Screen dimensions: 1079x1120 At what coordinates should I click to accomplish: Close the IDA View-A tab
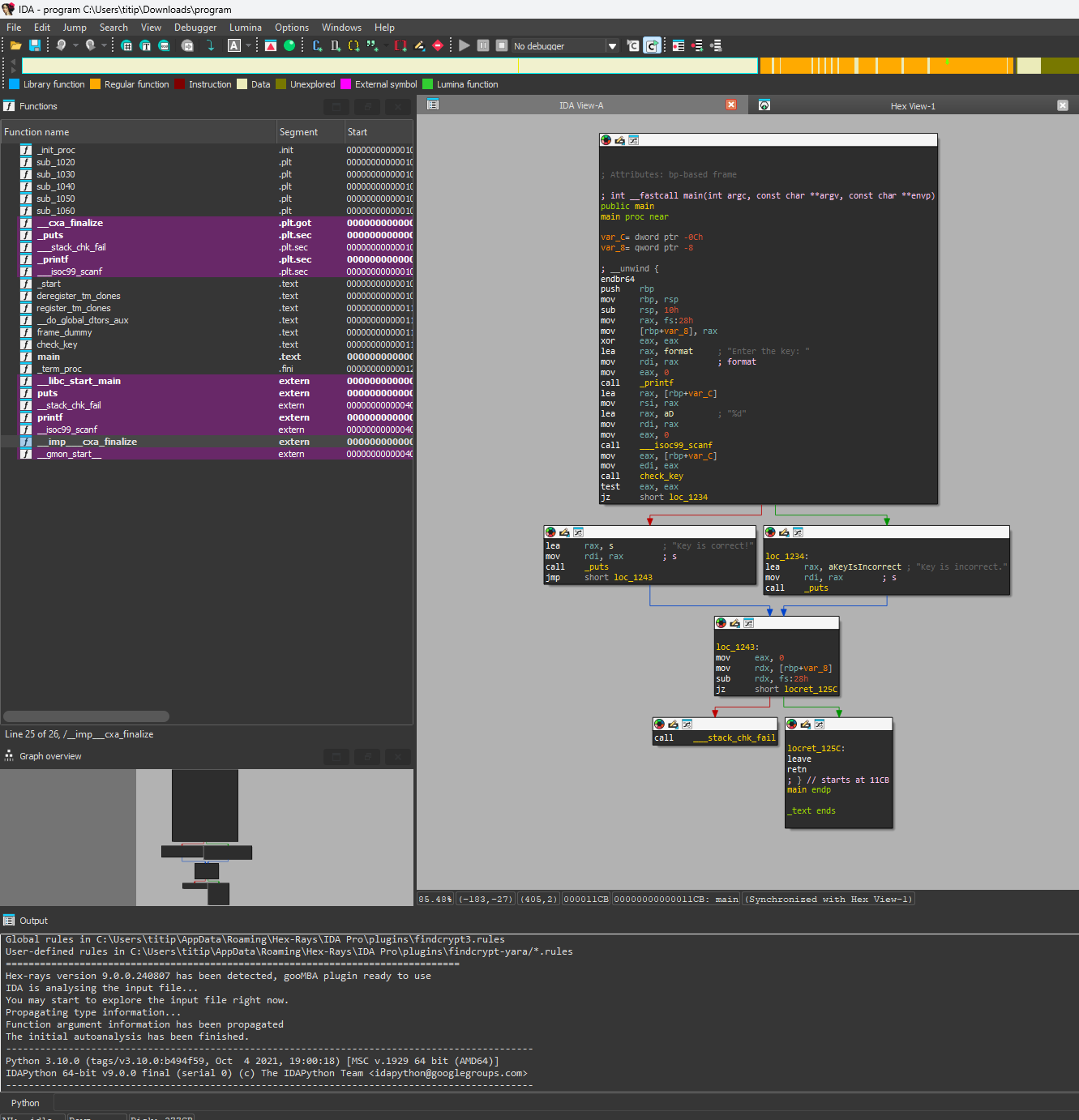click(731, 105)
